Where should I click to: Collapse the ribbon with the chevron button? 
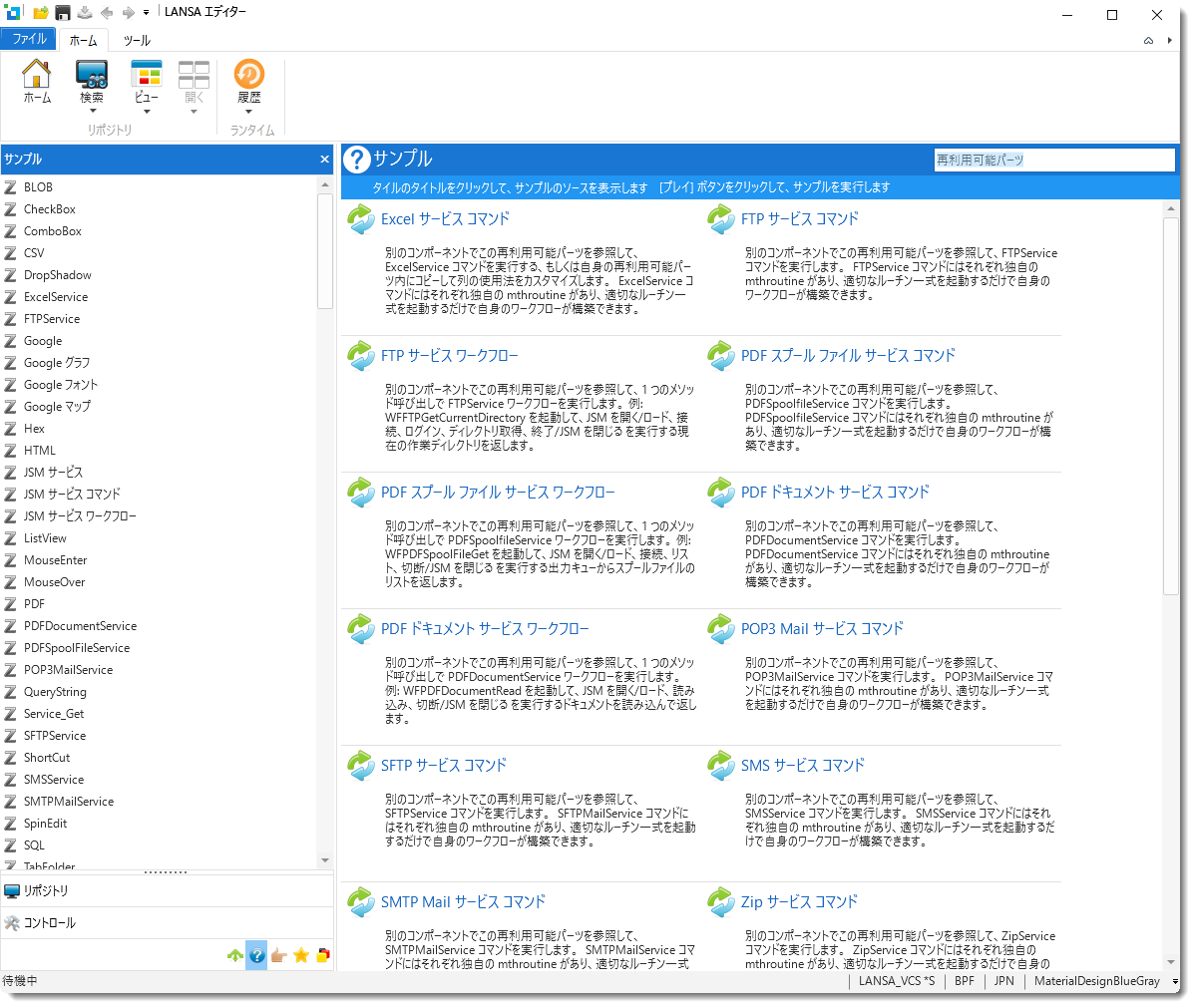tap(1148, 41)
